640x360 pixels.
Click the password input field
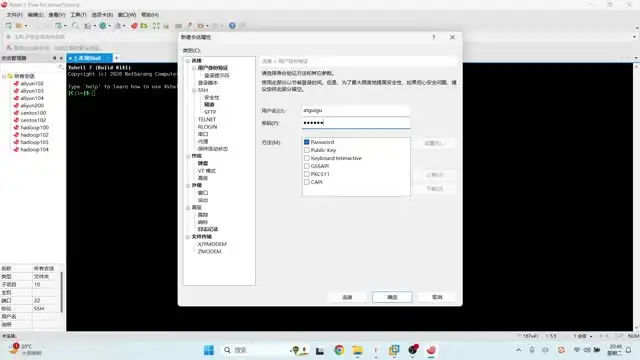356,123
